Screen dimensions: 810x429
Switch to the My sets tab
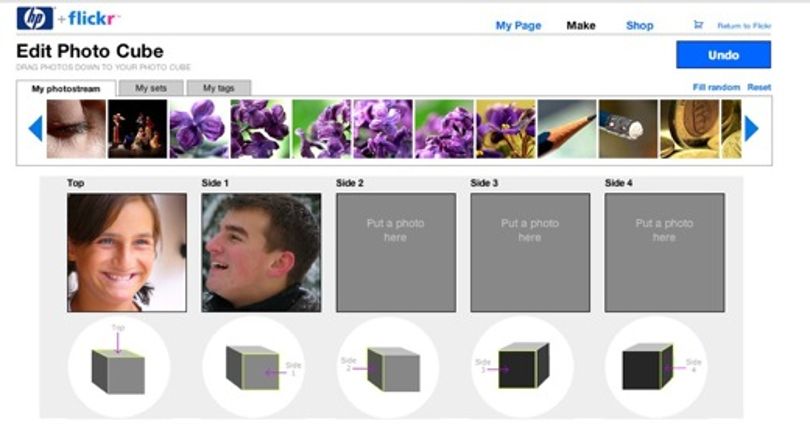tap(151, 88)
